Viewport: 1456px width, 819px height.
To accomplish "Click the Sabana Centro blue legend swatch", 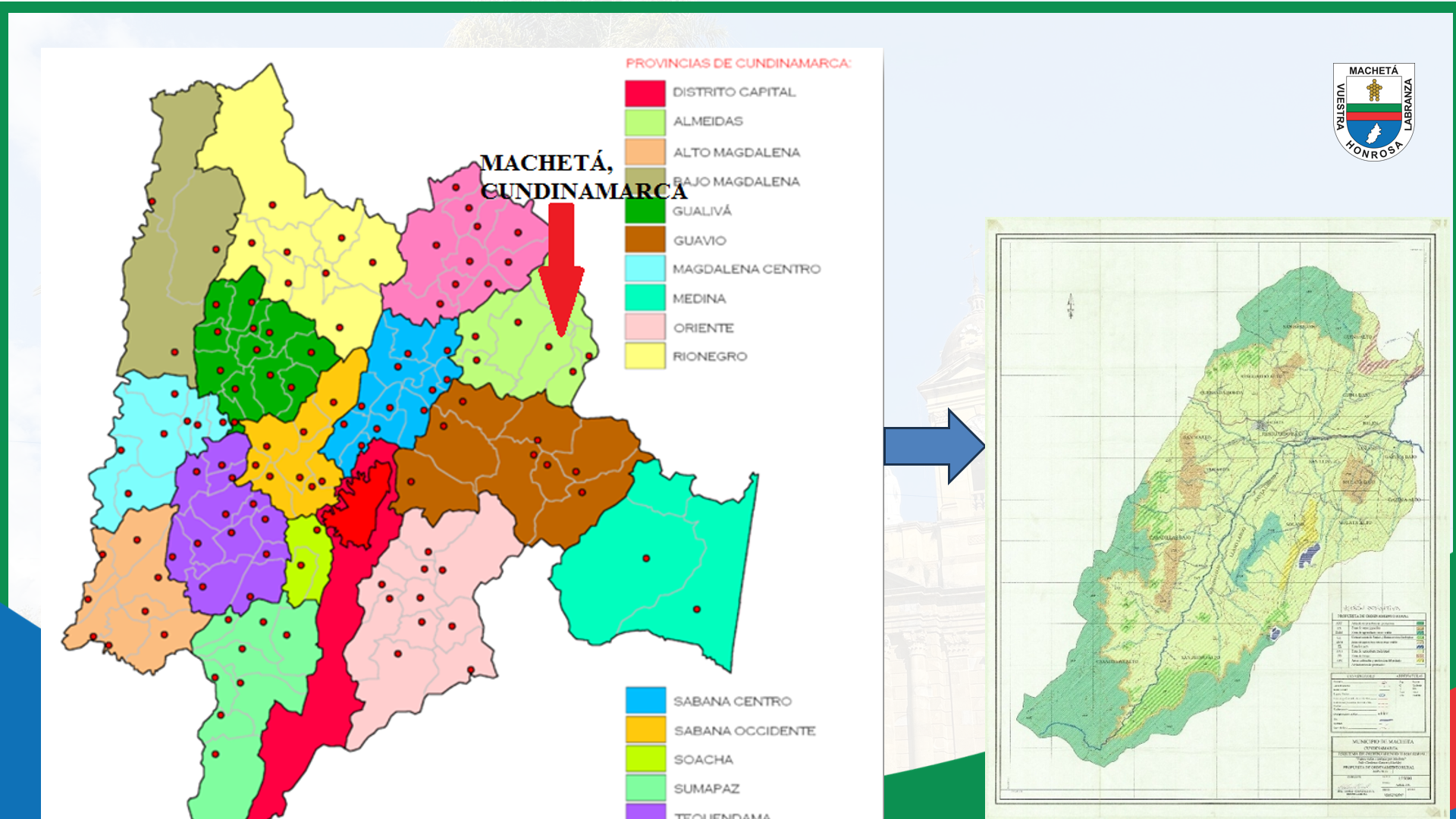I will (645, 700).
